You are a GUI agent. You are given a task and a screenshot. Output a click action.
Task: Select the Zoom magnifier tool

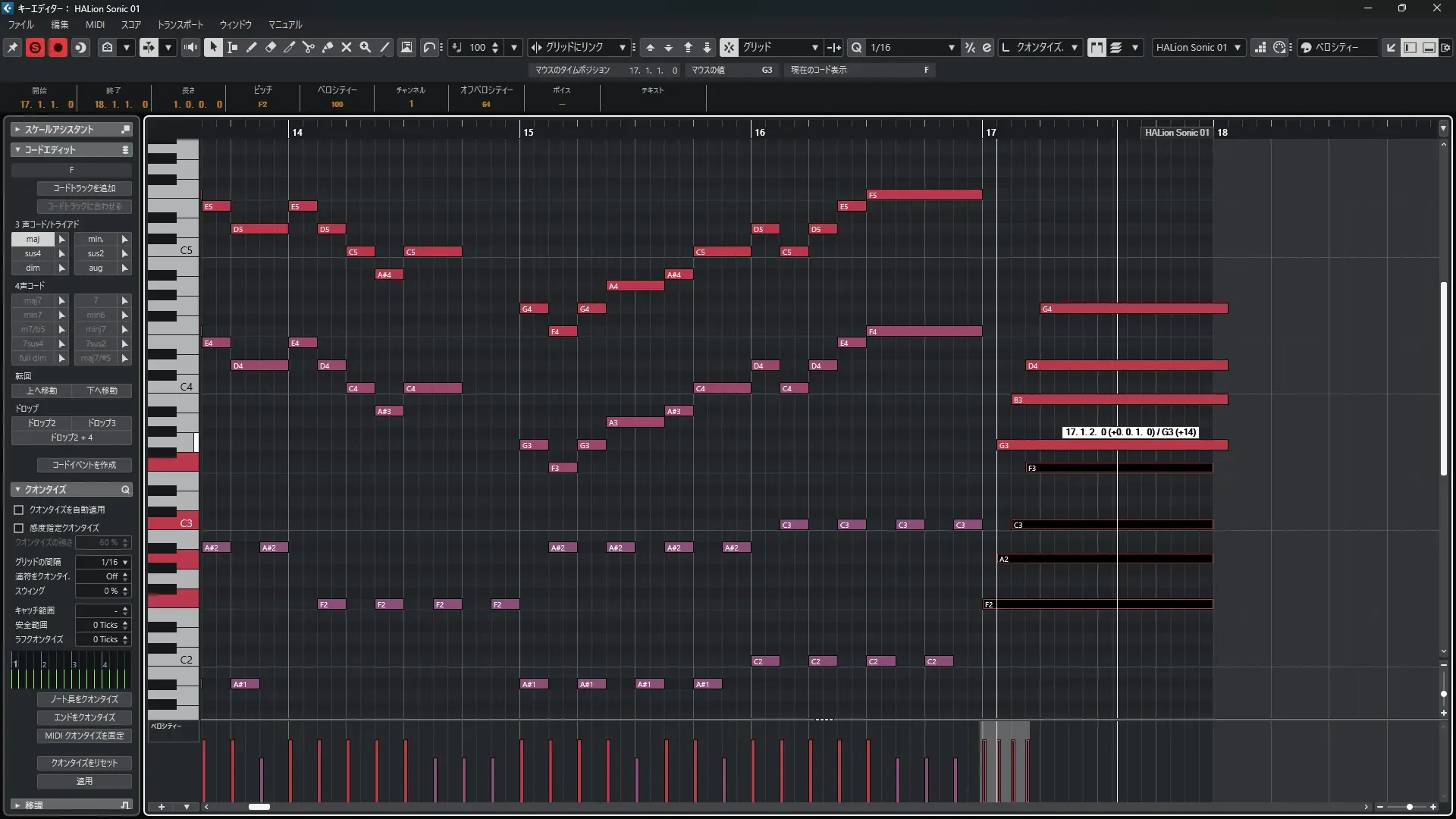tap(366, 47)
